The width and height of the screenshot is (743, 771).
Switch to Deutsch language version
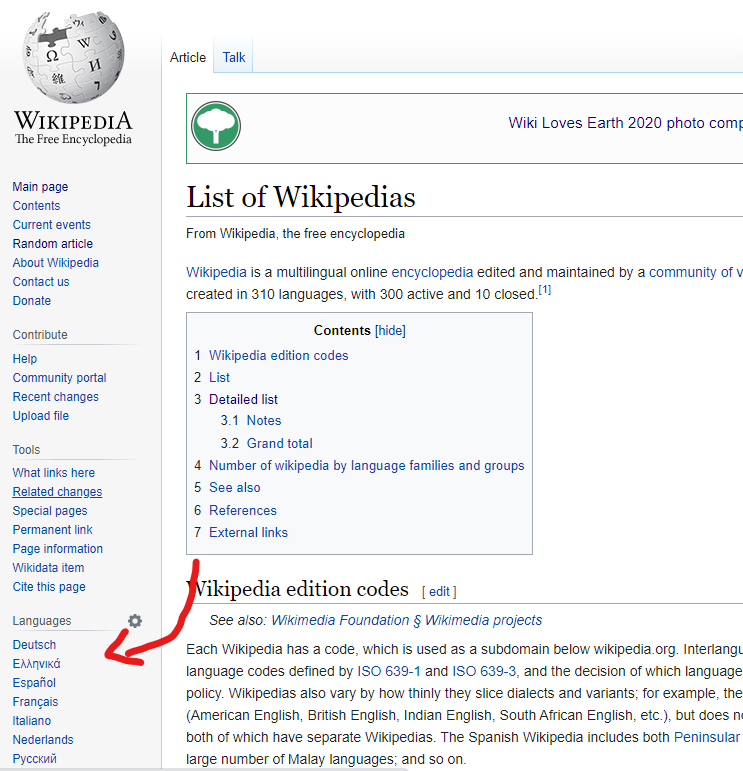(34, 645)
